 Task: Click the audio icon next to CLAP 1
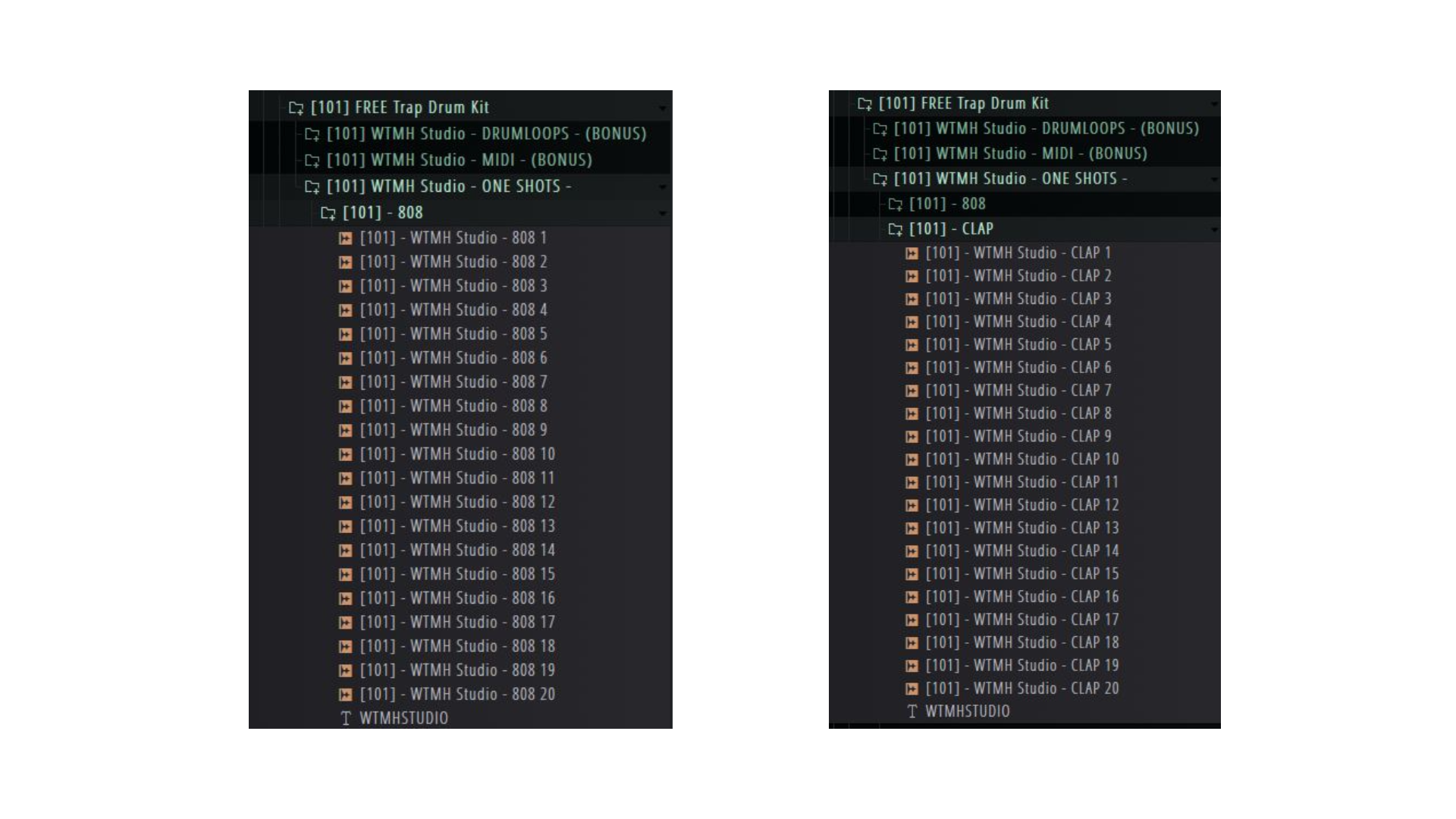click(x=912, y=253)
